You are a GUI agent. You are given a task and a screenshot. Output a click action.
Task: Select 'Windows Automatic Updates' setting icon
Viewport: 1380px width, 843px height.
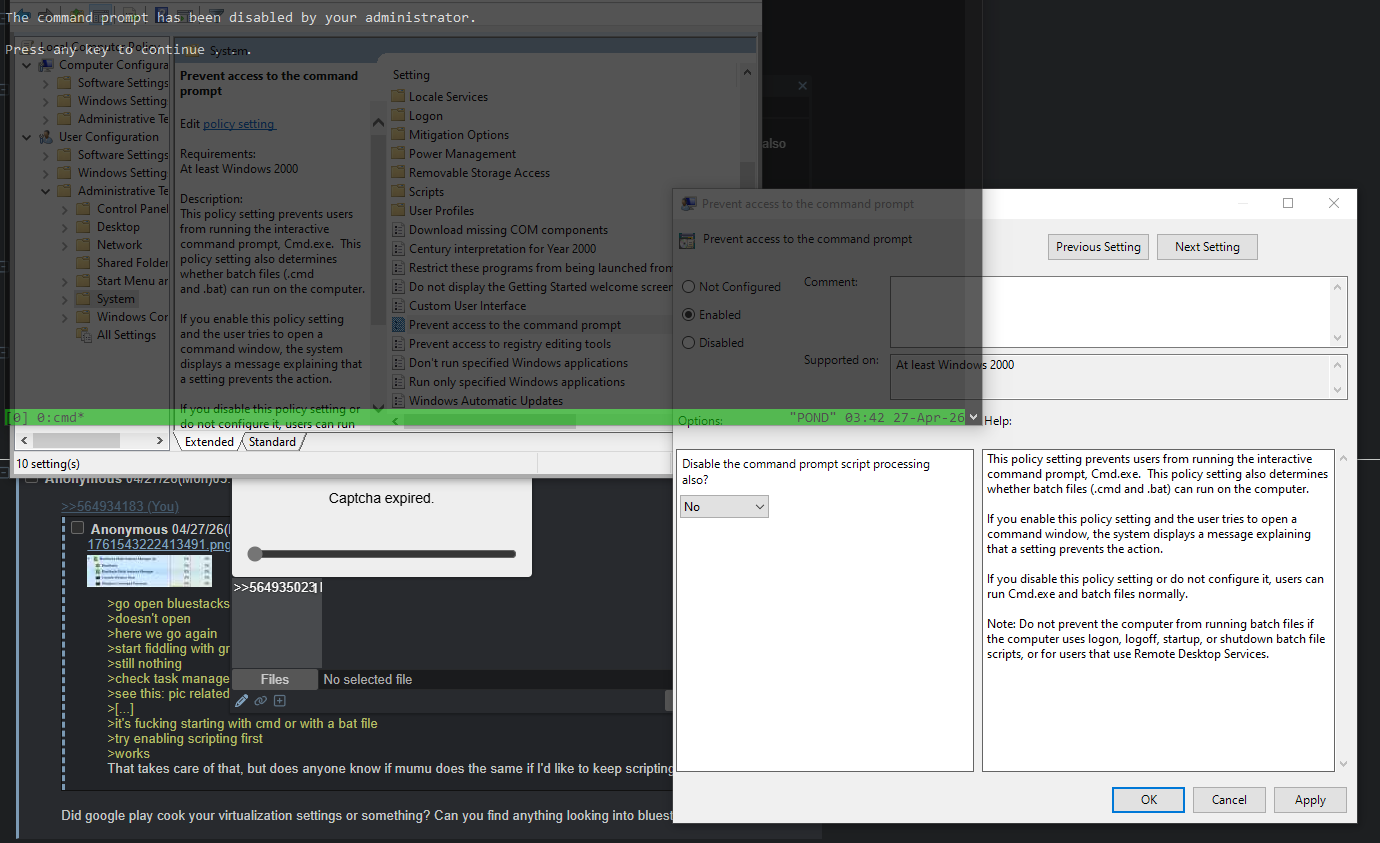[x=398, y=401]
